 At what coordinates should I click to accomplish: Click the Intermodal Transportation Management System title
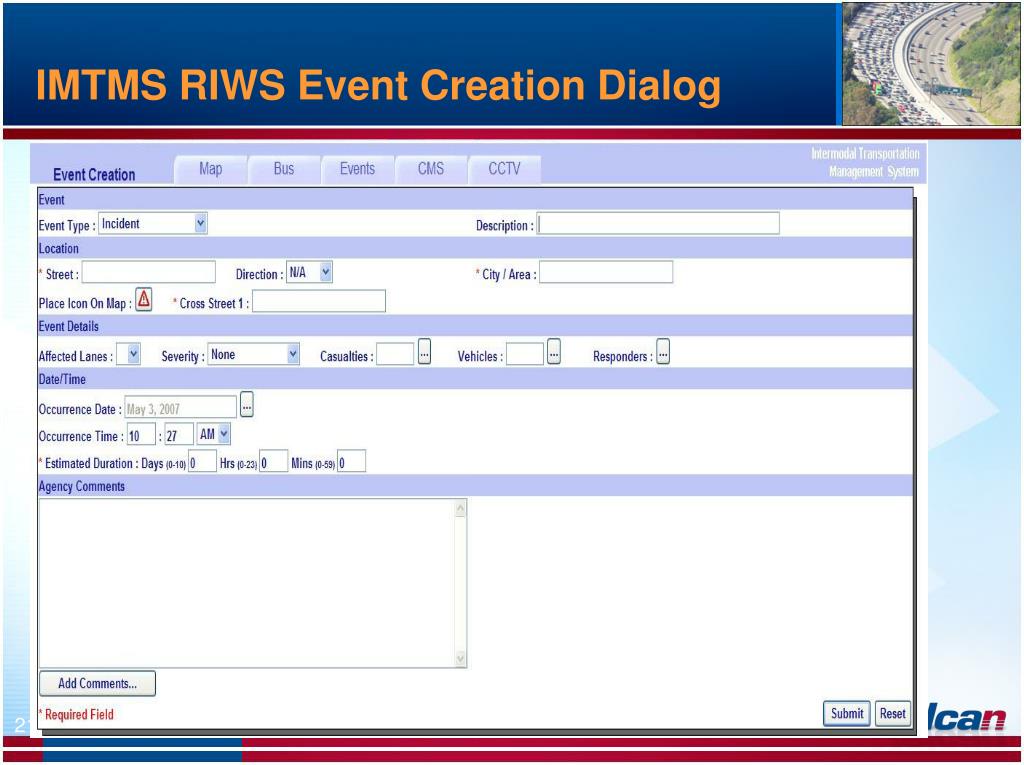865,163
